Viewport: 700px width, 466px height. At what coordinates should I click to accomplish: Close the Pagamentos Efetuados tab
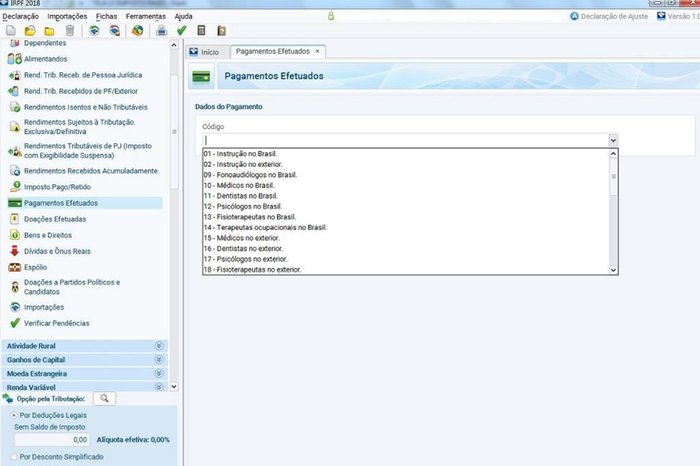[x=317, y=51]
